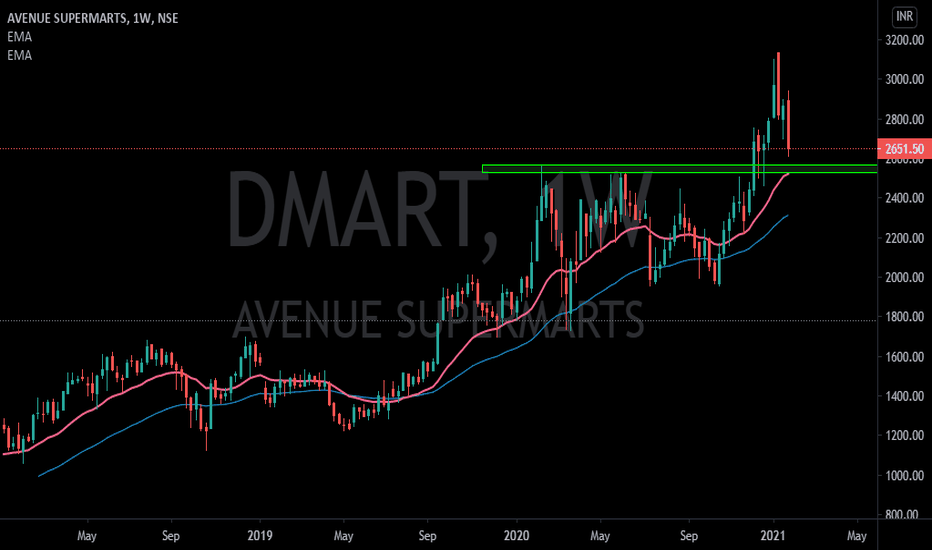
Task: Click the 3200.00 price axis label
Action: 904,40
